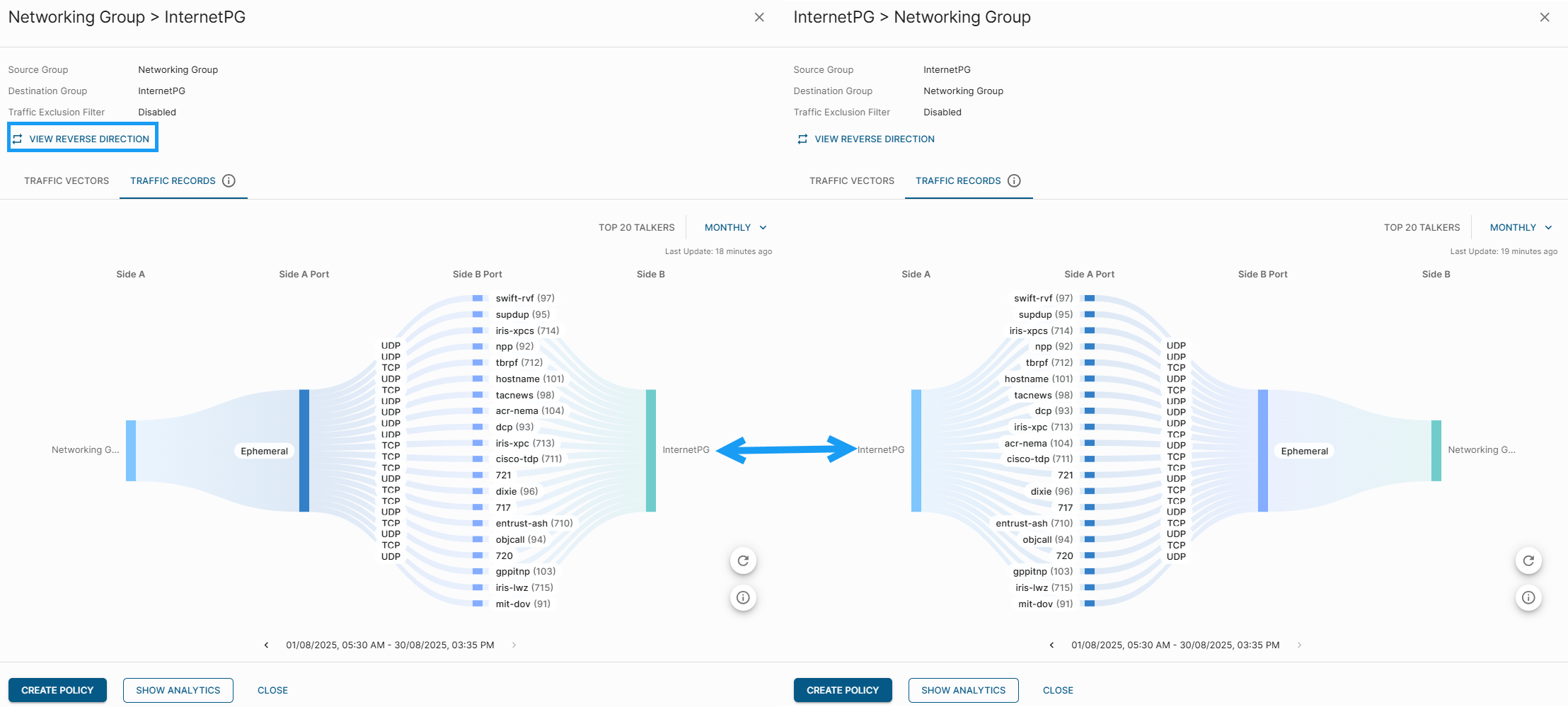Viewport: 1568px width, 707px height.
Task: Click refresh icon in left Sankey chart
Action: pos(743,561)
